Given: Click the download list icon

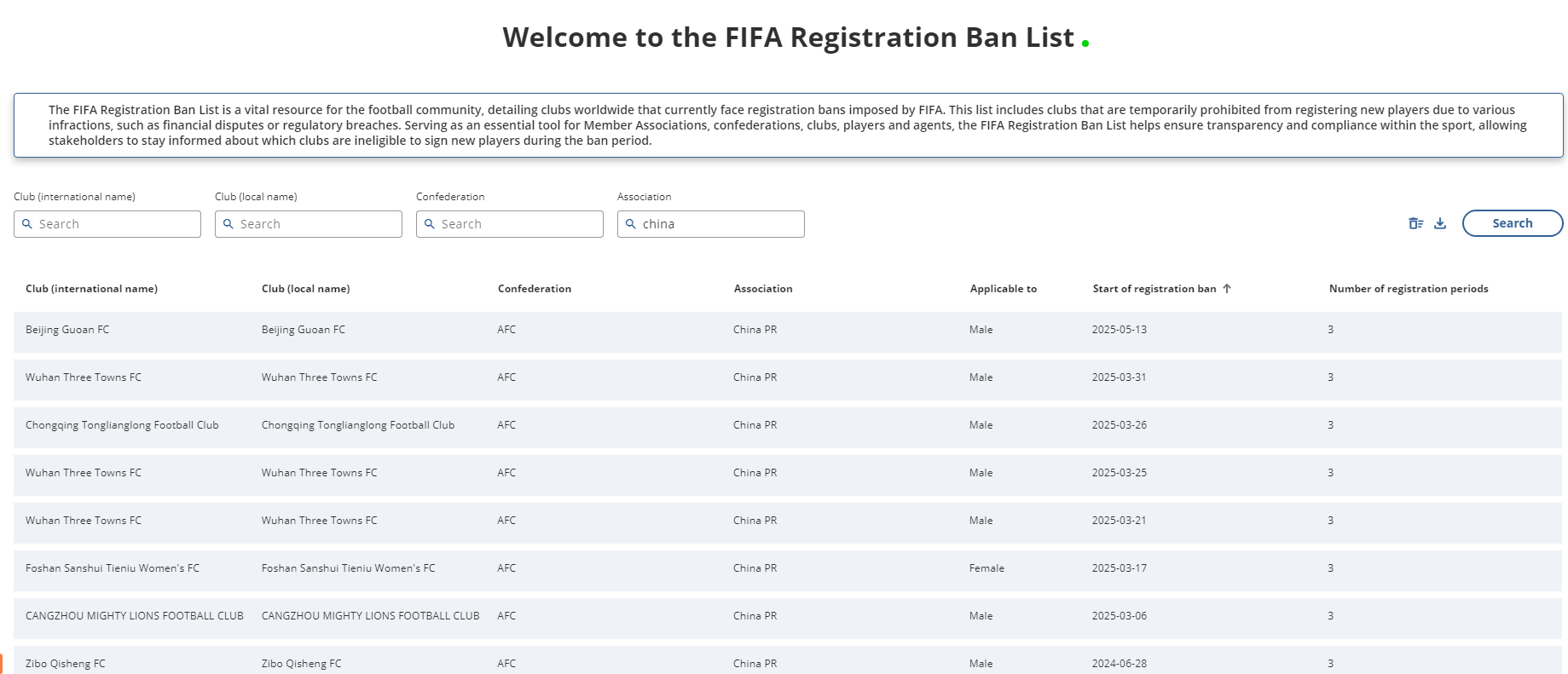Looking at the screenshot, I should (1440, 223).
